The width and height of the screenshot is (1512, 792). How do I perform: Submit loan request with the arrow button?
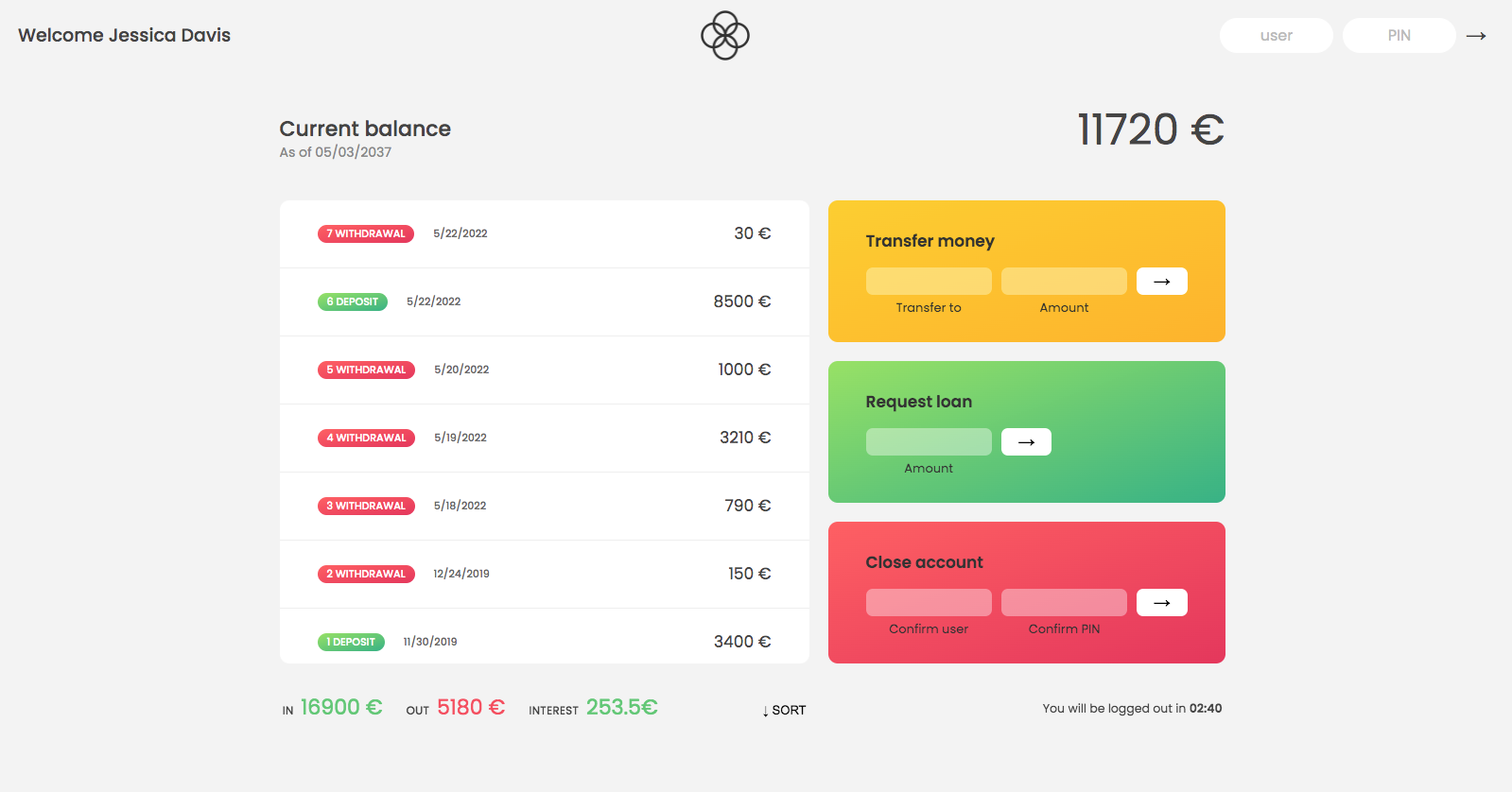pyautogui.click(x=1026, y=442)
